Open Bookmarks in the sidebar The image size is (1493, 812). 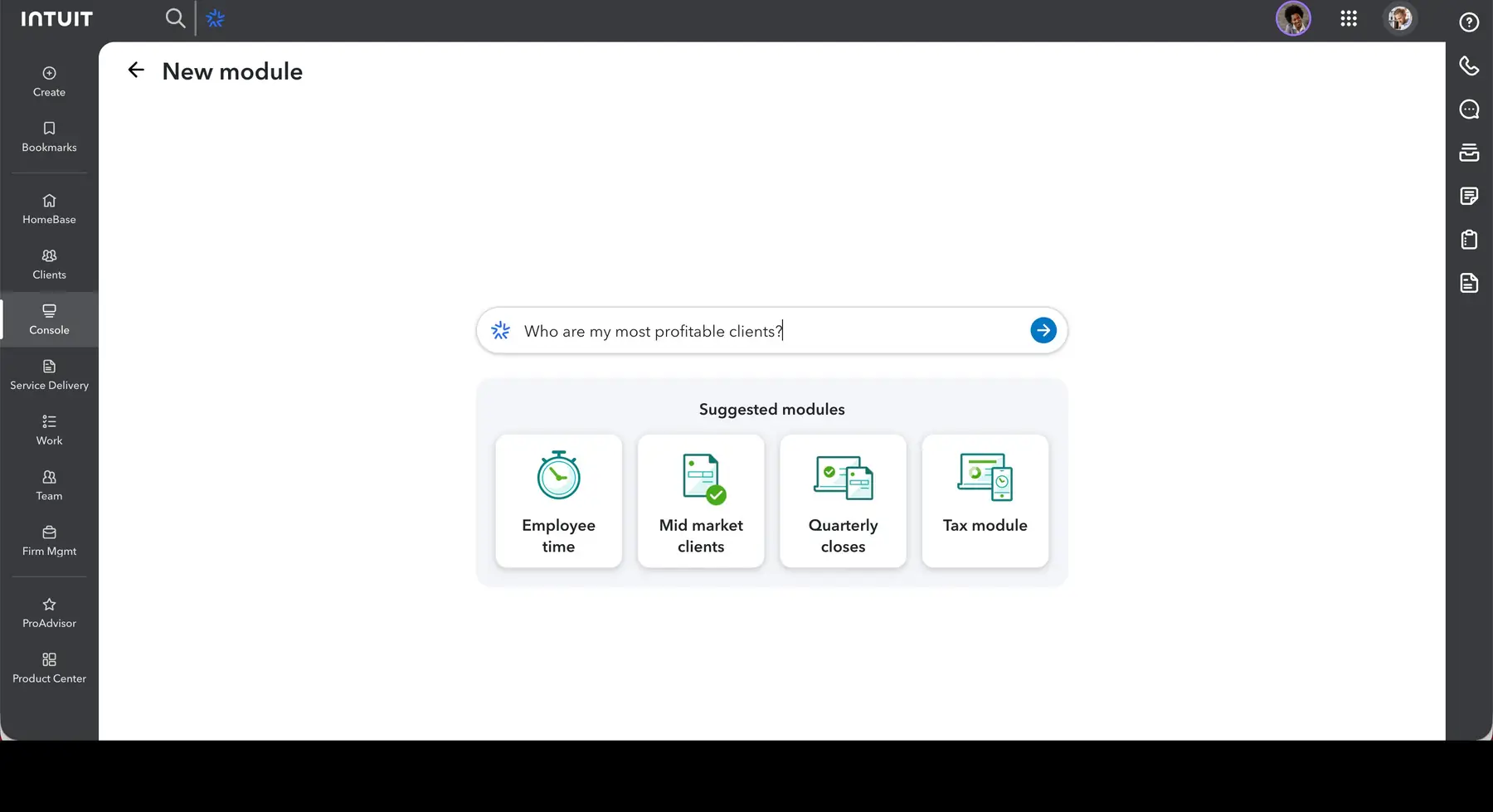(x=49, y=138)
